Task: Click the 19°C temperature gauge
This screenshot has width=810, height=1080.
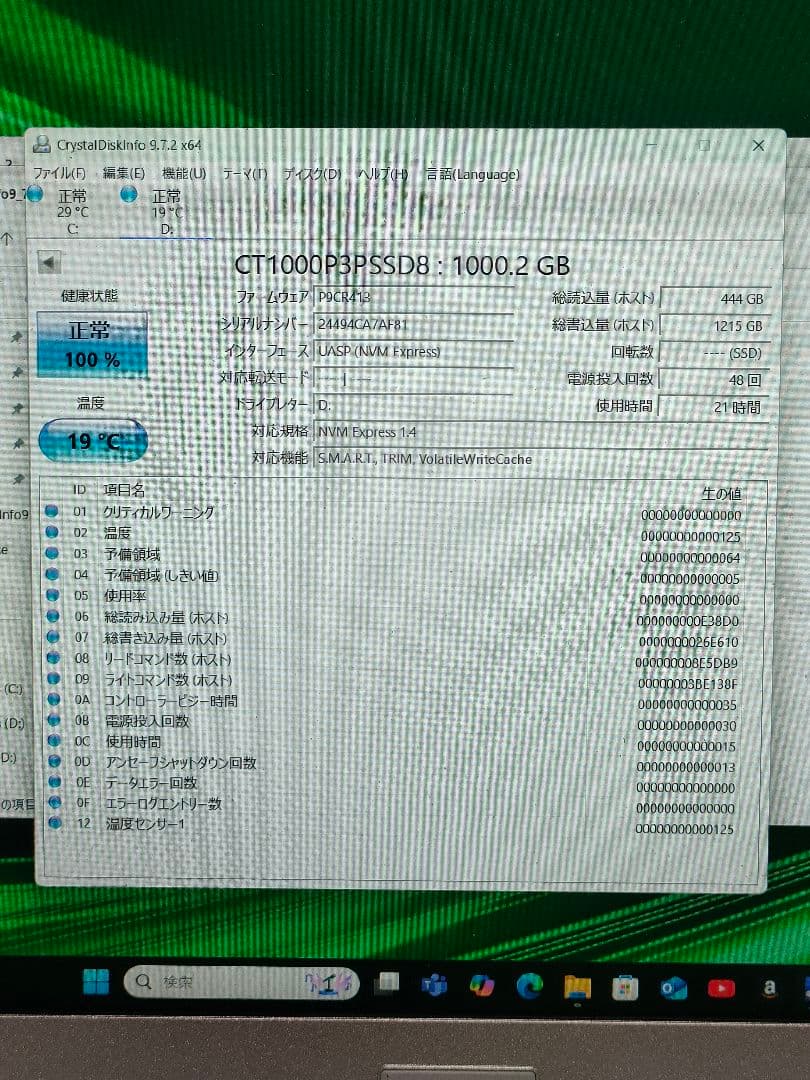Action: coord(92,440)
